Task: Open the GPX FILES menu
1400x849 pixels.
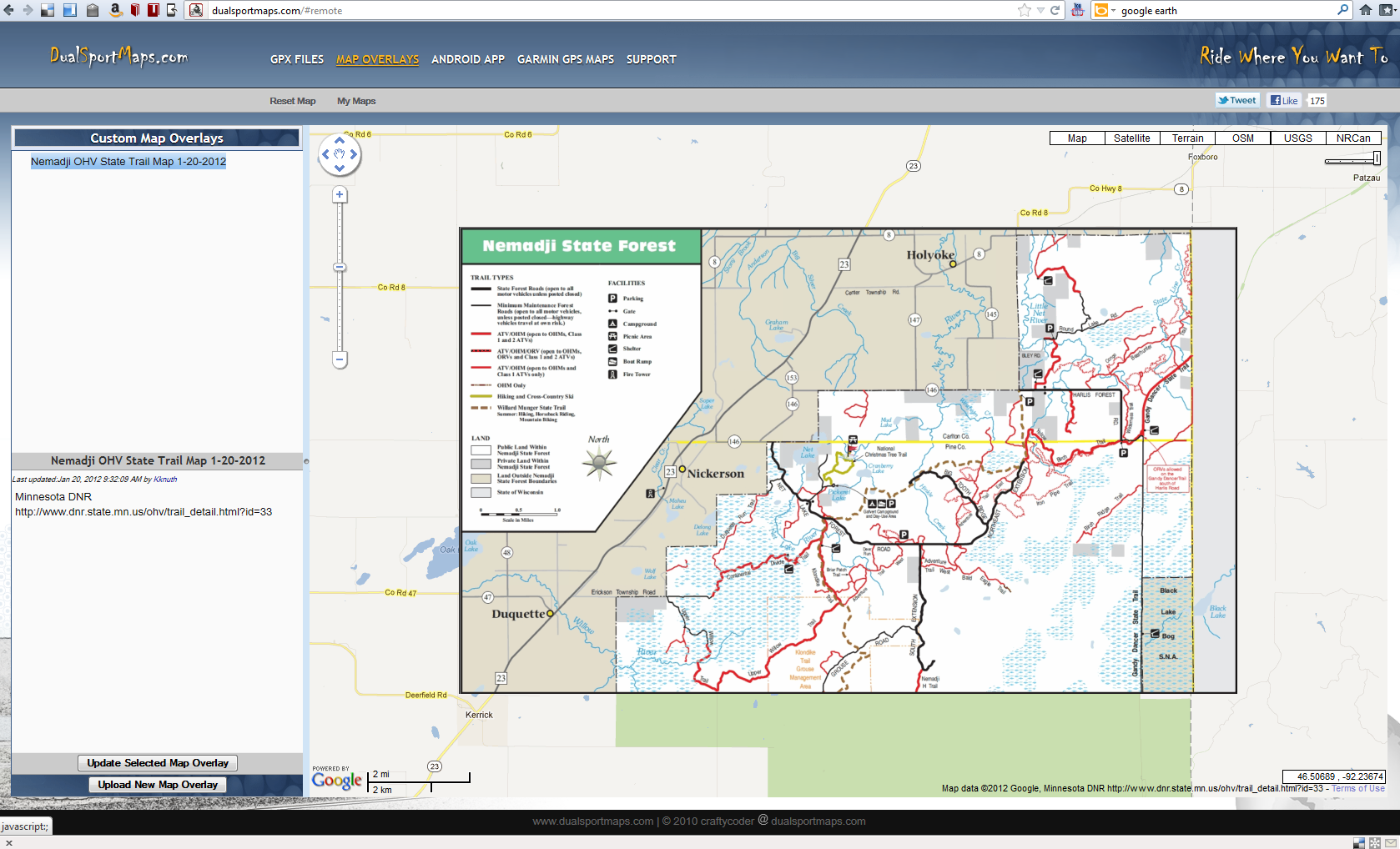Action: click(296, 59)
